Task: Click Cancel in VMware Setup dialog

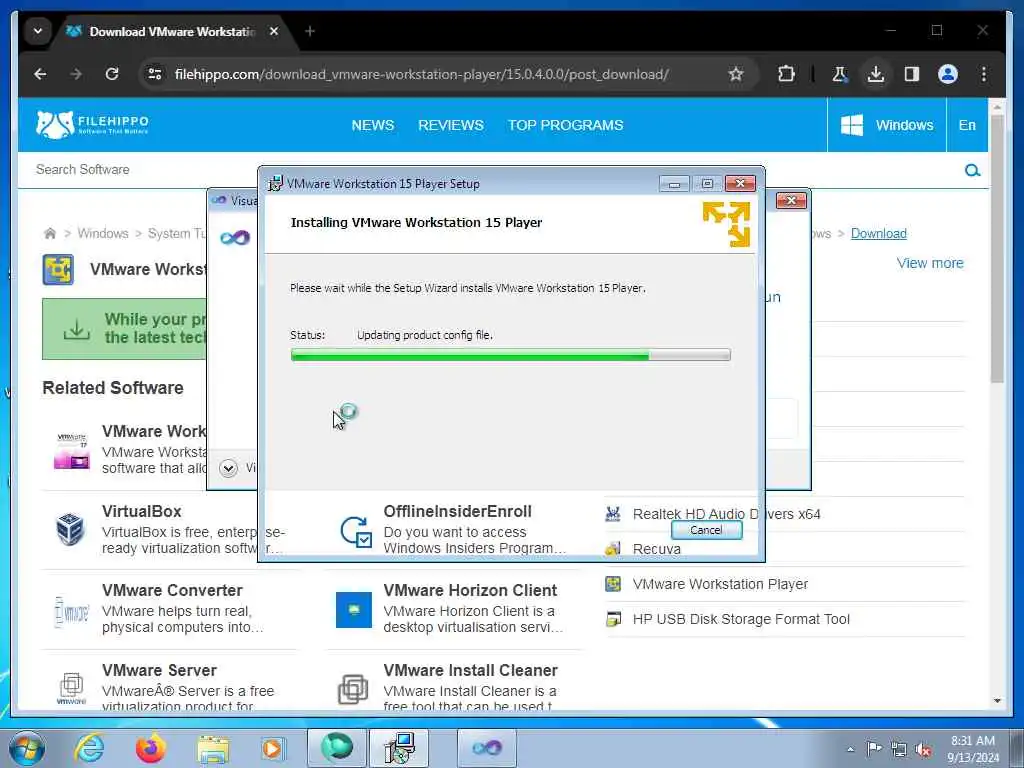Action: [x=706, y=530]
